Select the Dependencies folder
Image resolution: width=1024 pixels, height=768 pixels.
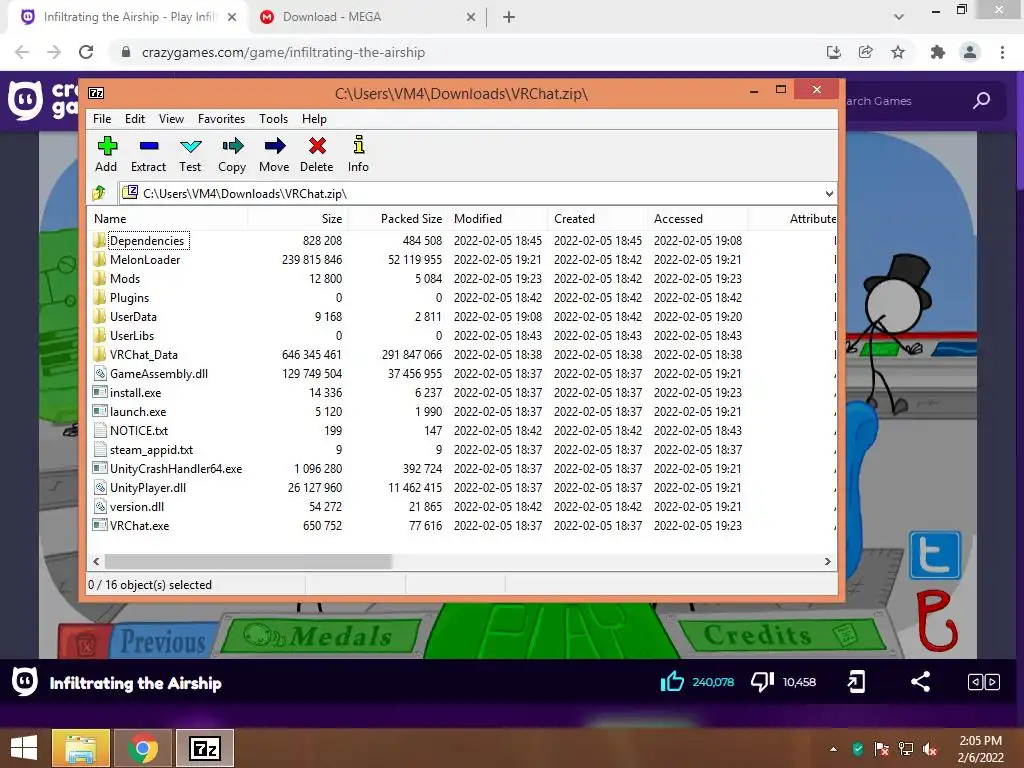147,240
